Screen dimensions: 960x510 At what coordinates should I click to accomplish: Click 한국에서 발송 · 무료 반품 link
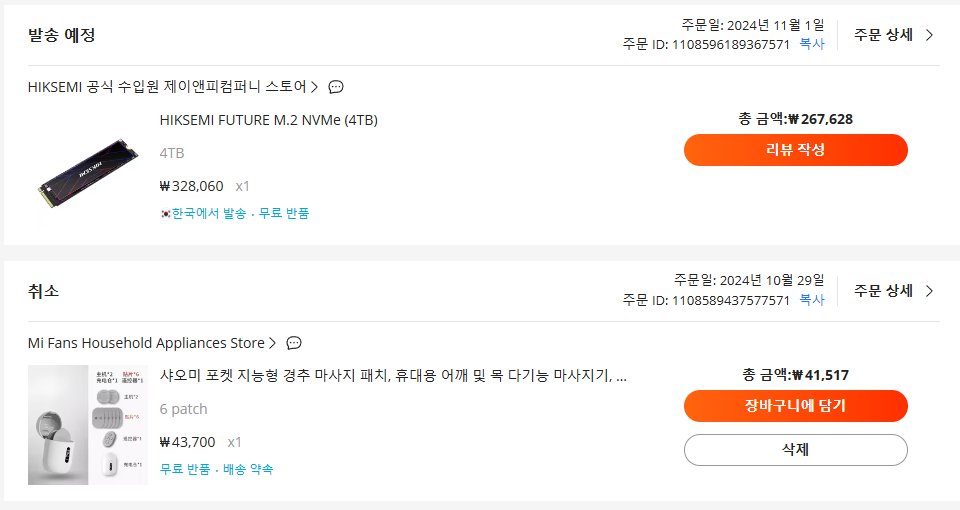tap(240, 213)
